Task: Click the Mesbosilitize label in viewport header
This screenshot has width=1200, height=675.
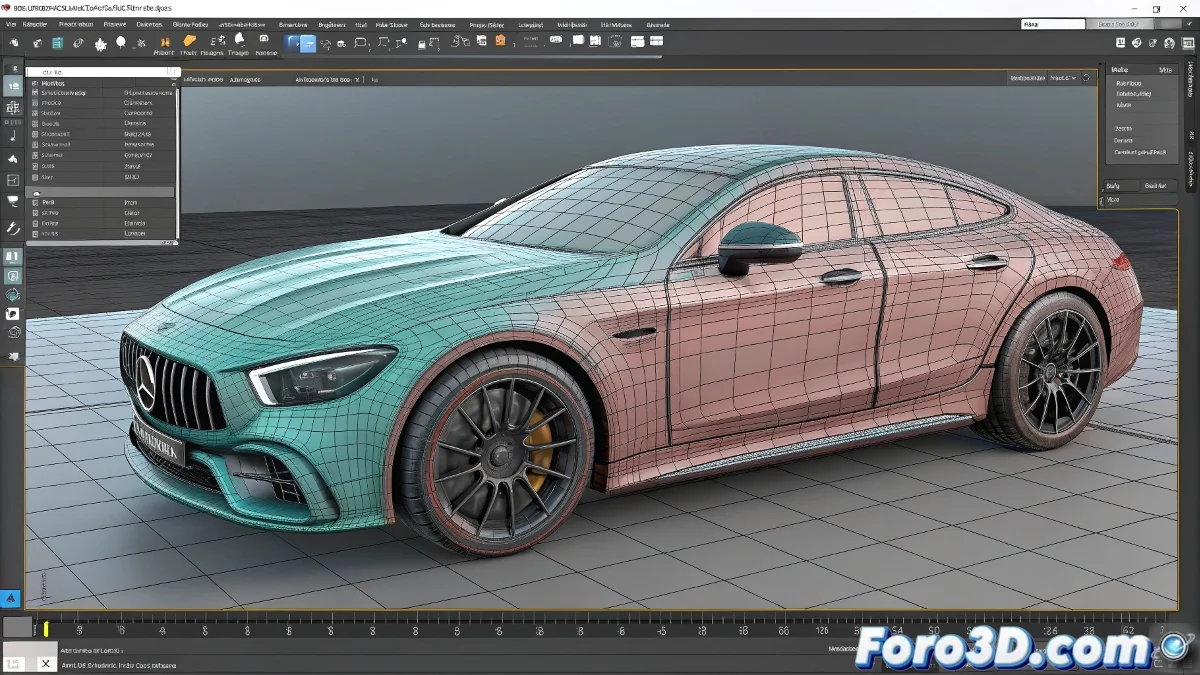Action: click(1027, 77)
